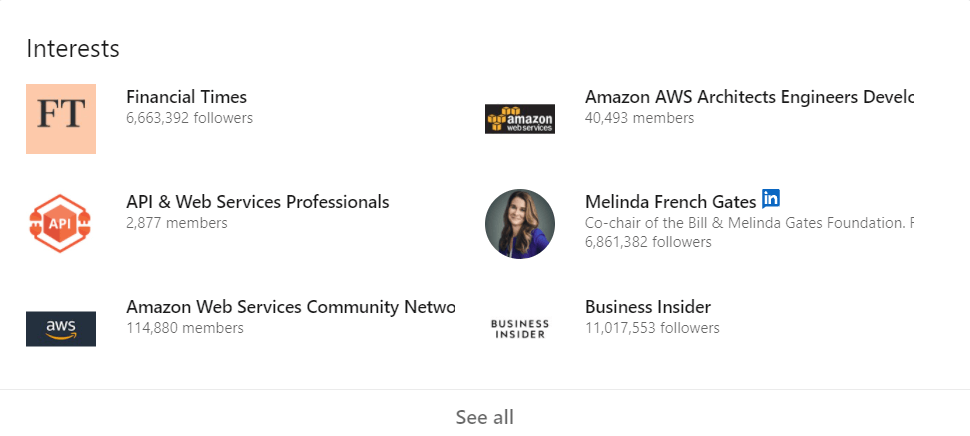
Task: Click the Business Insider logo
Action: [519, 329]
